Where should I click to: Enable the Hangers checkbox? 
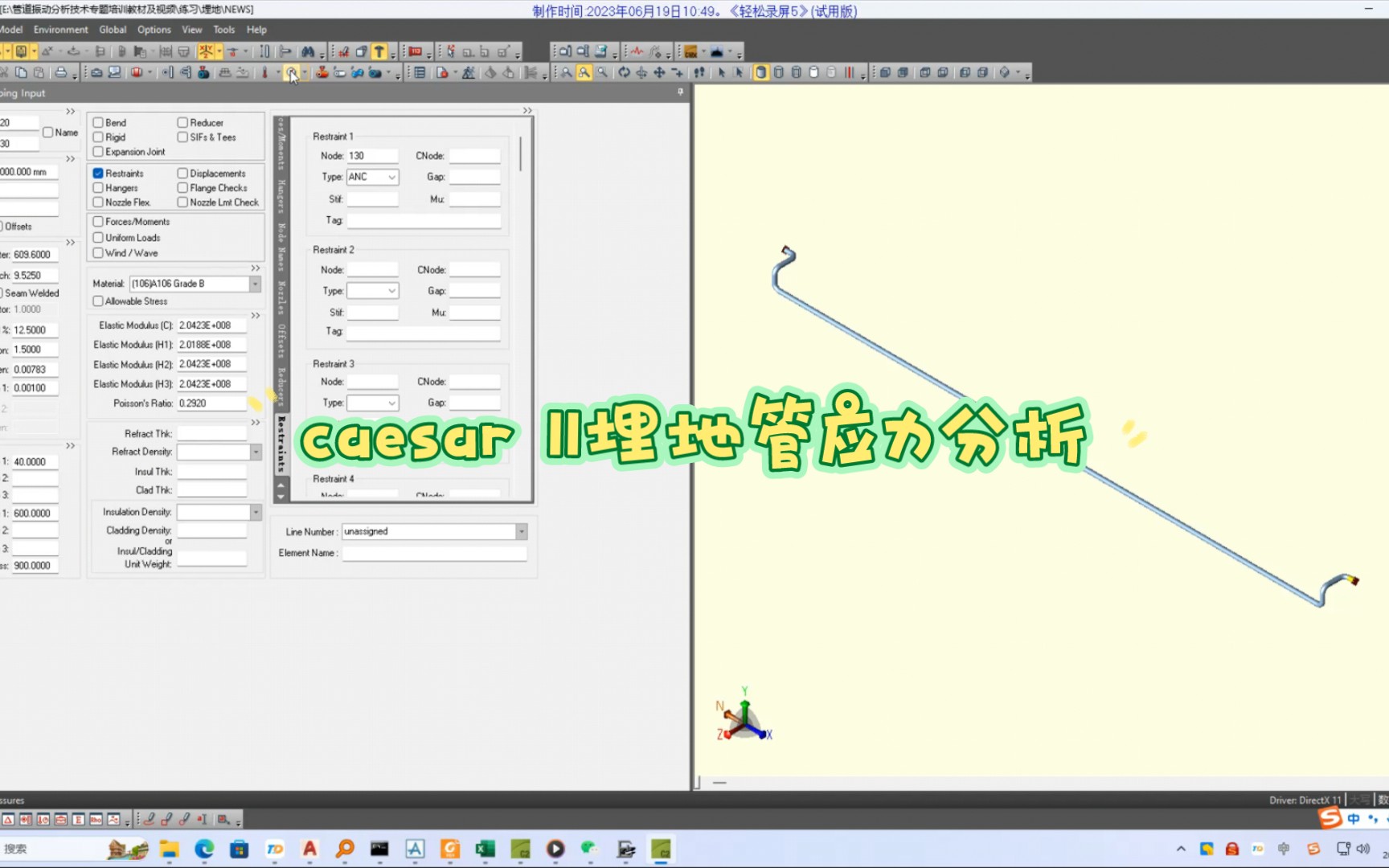point(98,188)
